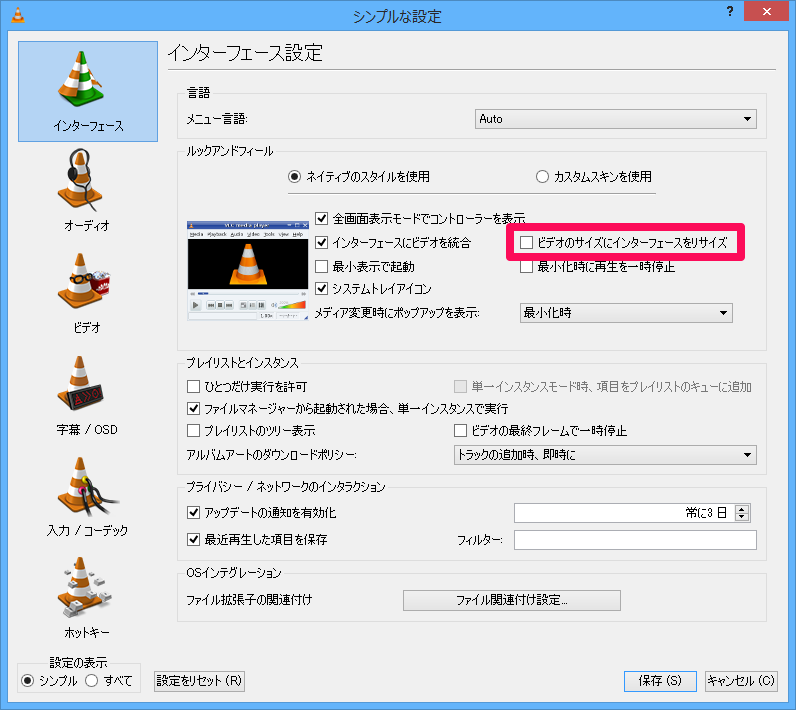Image resolution: width=796 pixels, height=710 pixels.
Task: Click the VLC cone icon in title bar
Action: pos(15,15)
